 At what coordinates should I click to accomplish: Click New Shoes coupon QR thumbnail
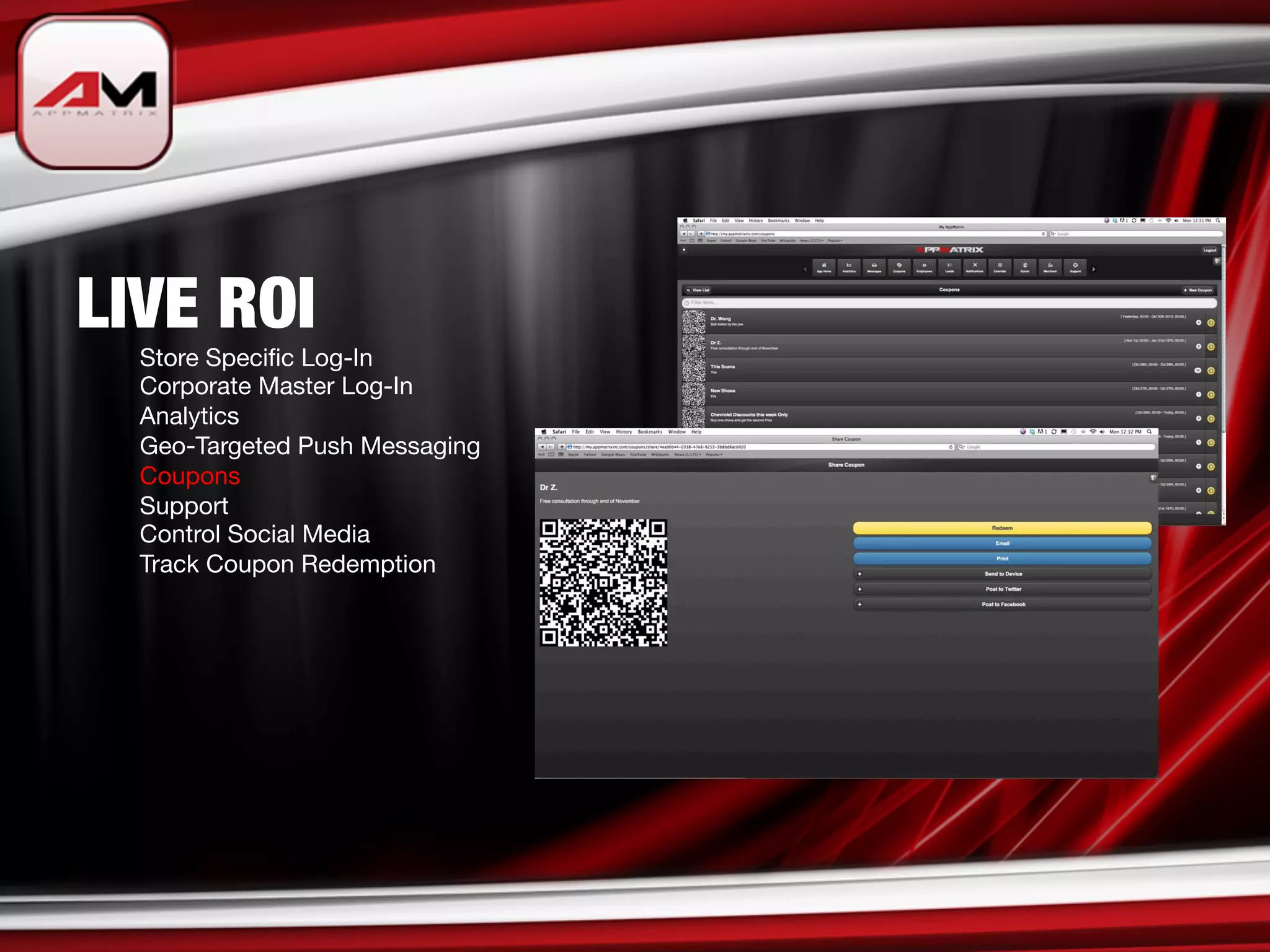point(694,394)
